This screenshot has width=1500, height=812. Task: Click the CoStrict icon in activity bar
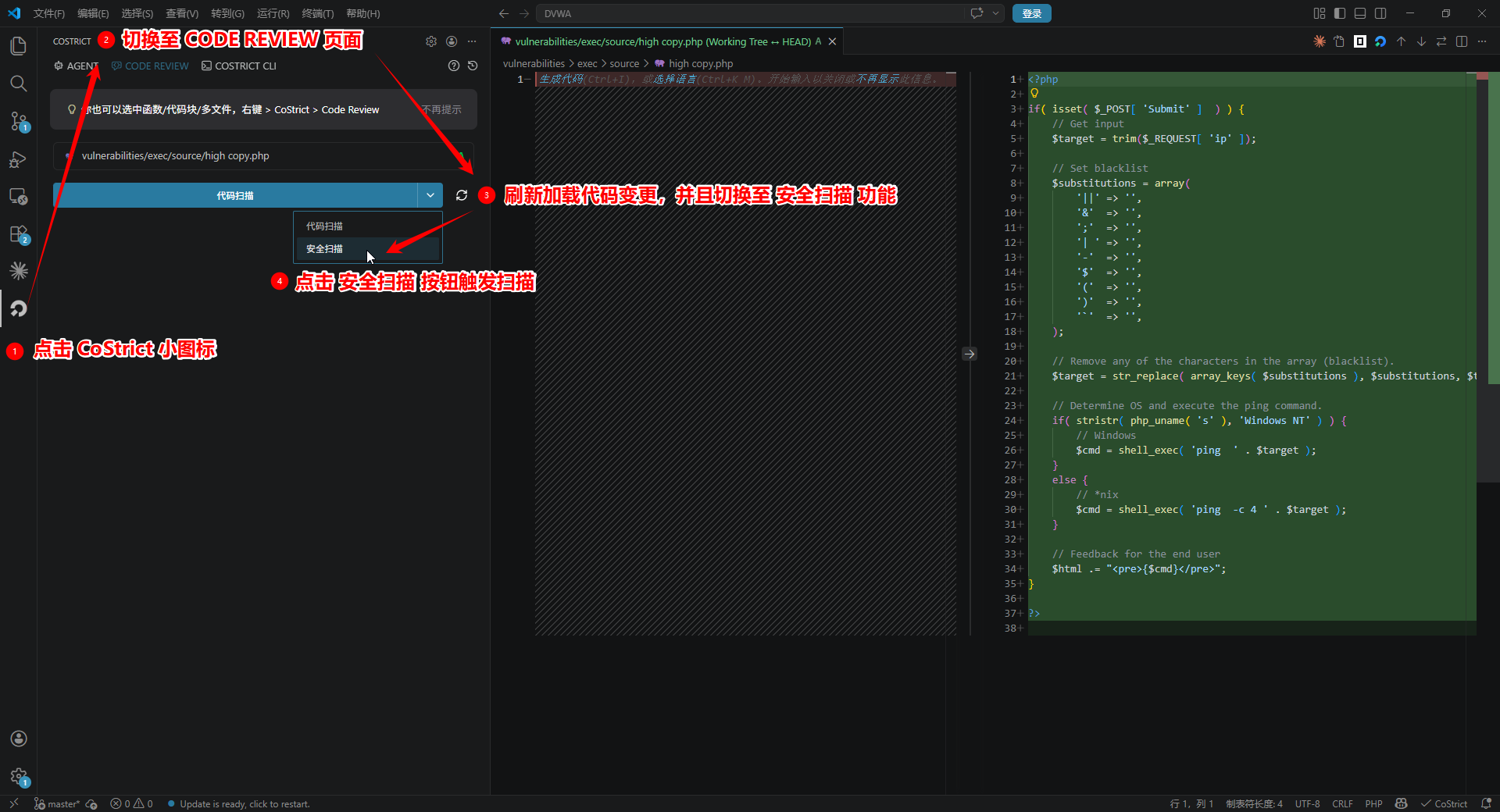click(x=19, y=309)
